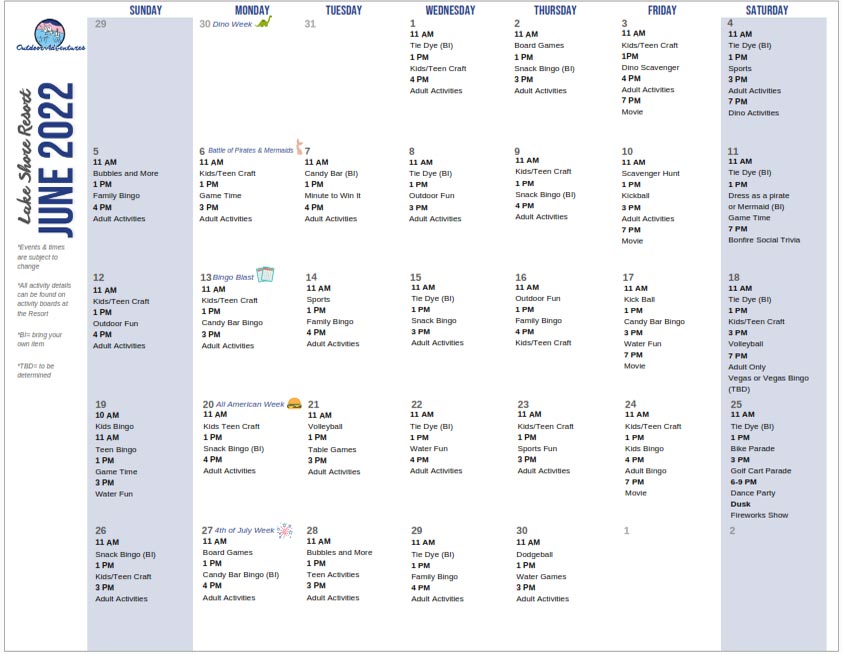Click 'Water Fun' on Wednesday June 22
Screen dimensions: 842x654
tap(429, 448)
